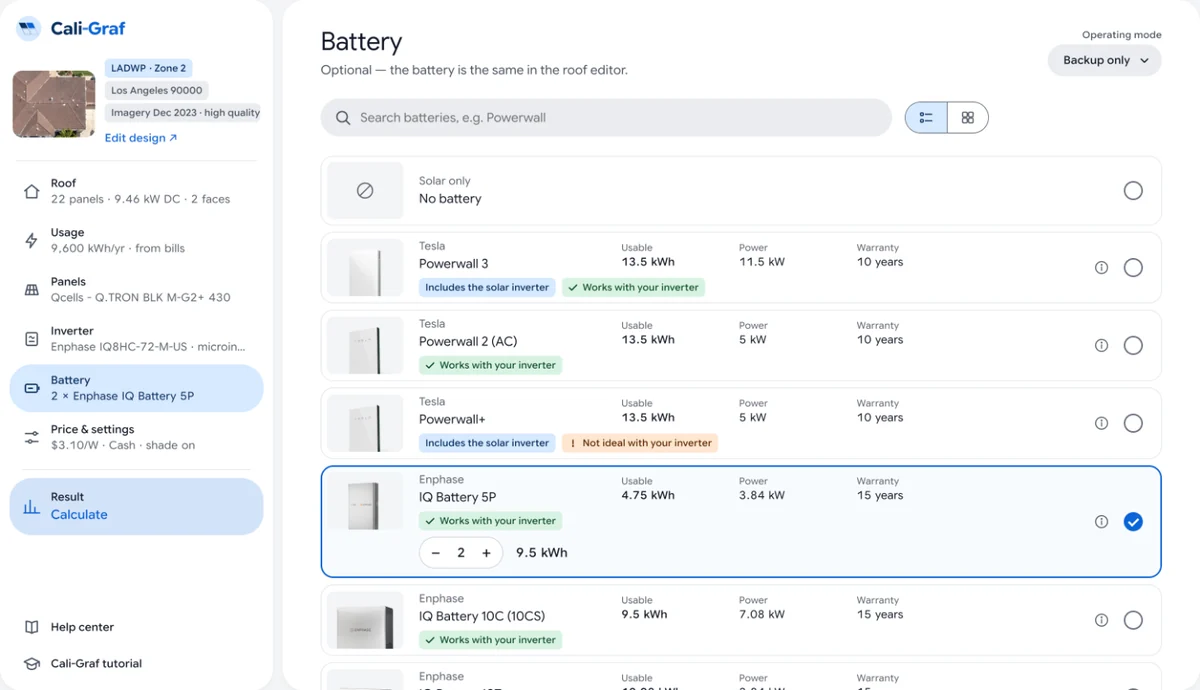Click the Help center book icon

[x=31, y=627]
